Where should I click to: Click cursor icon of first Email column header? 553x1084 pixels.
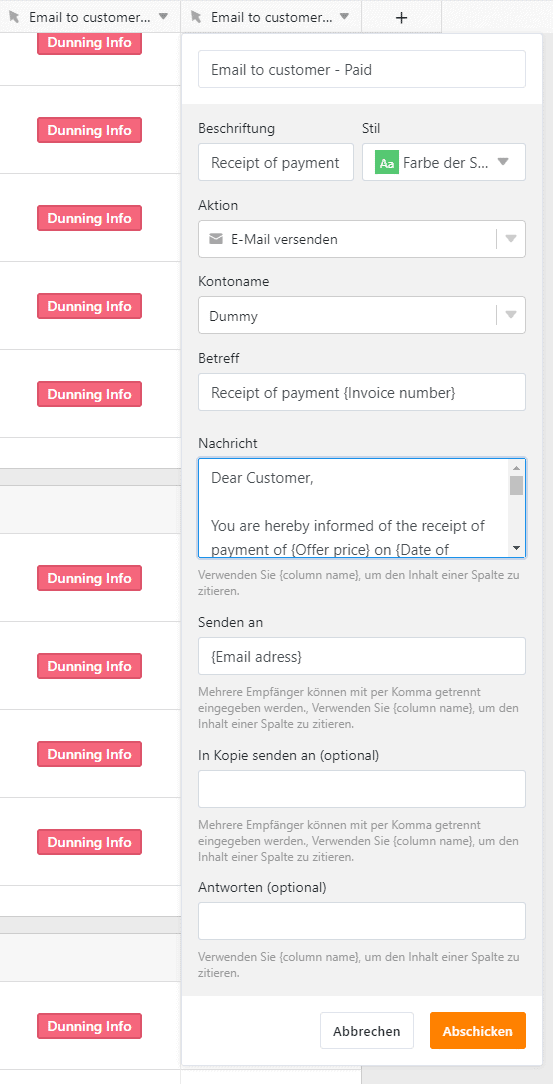point(14,17)
